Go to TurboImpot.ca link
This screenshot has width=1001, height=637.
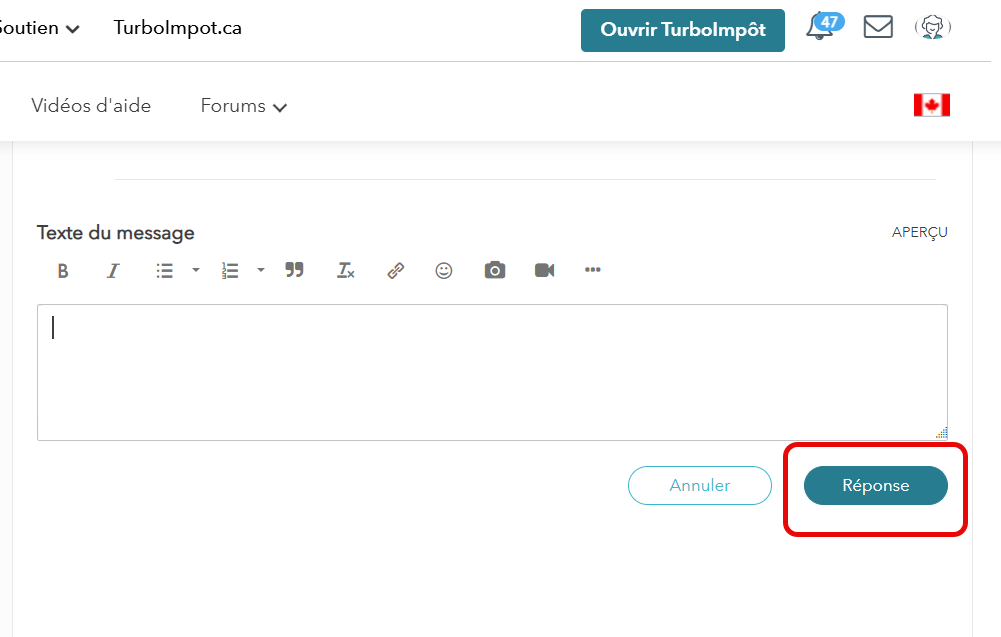[177, 28]
